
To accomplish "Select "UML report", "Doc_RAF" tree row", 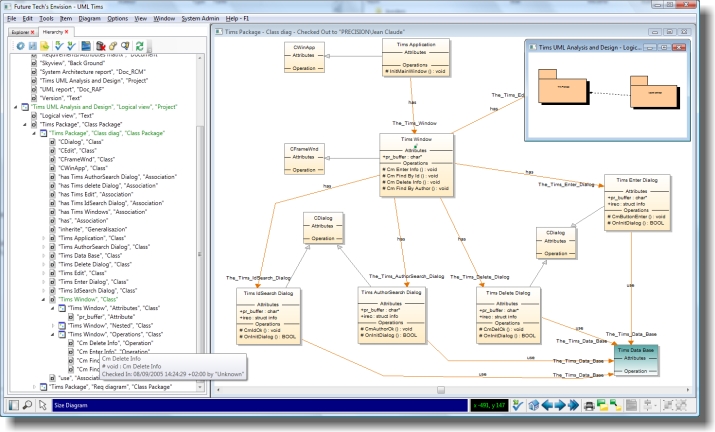I will [x=72, y=89].
